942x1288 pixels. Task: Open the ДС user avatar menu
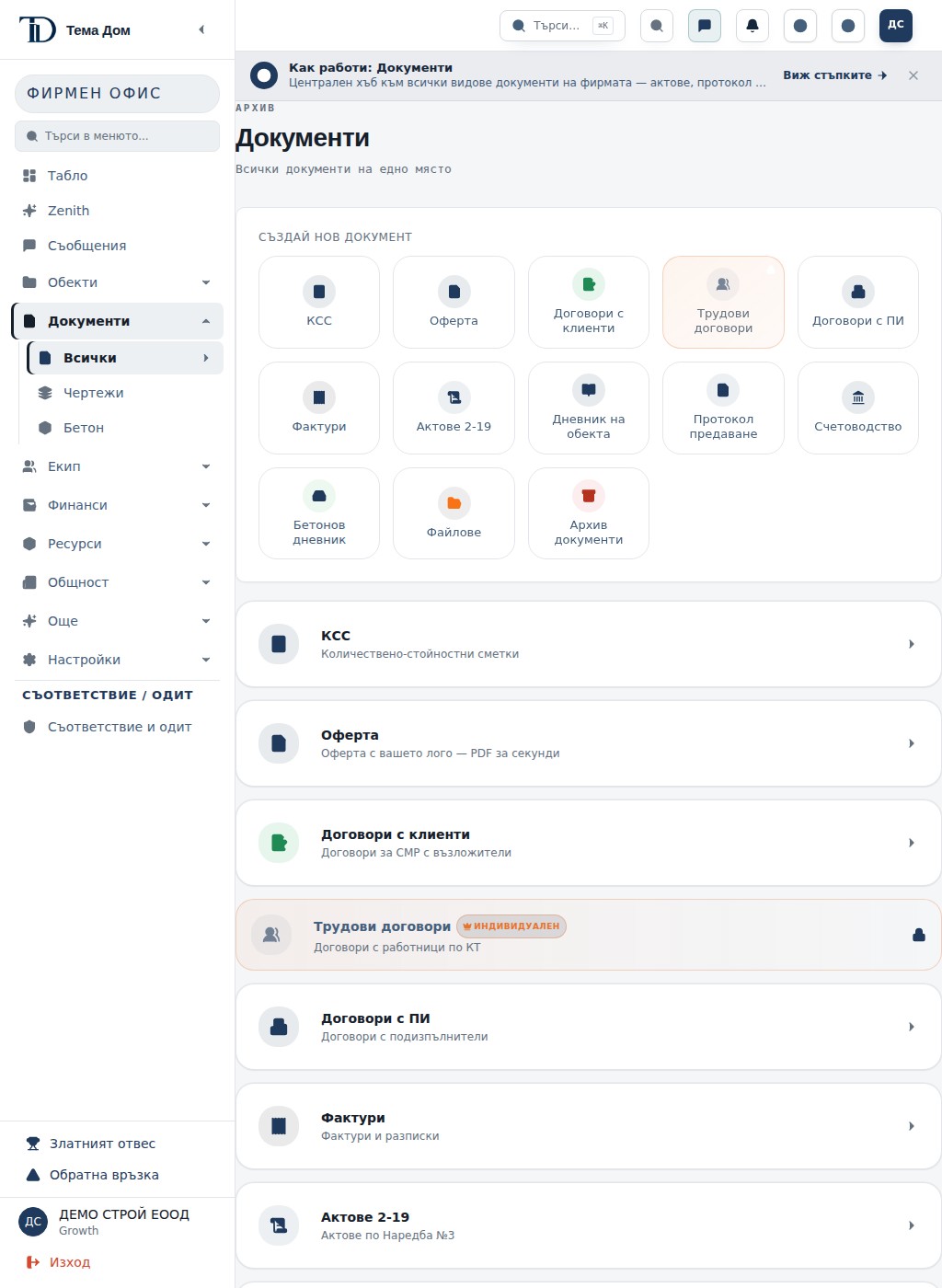(896, 26)
